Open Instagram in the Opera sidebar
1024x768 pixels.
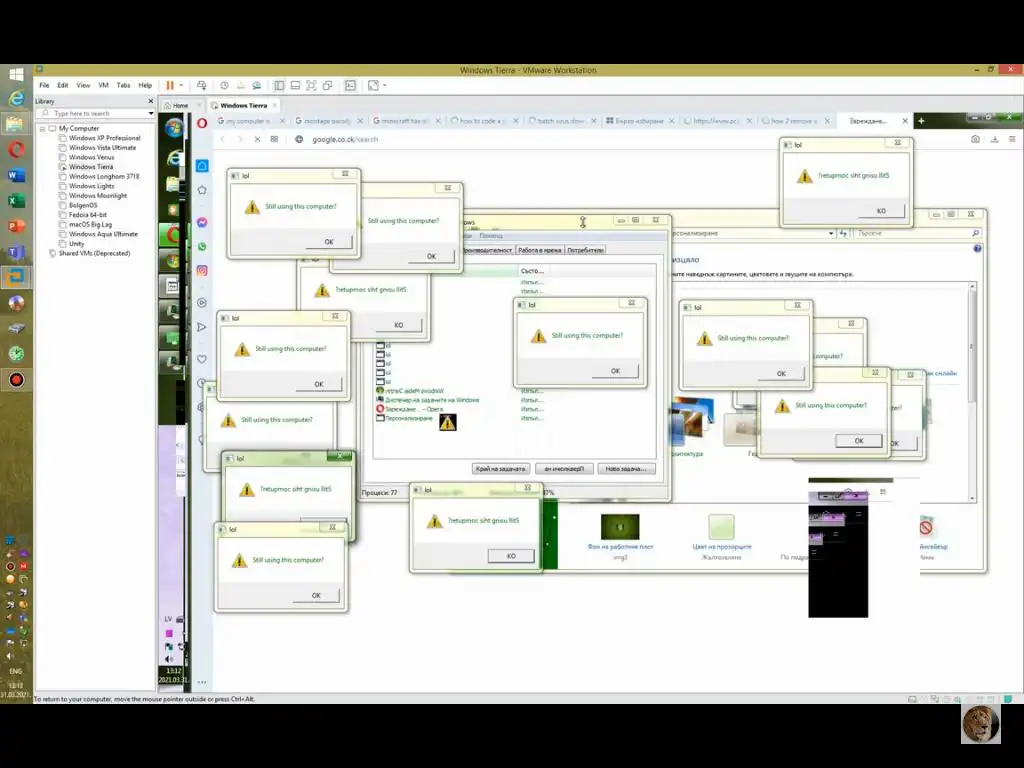(x=202, y=270)
